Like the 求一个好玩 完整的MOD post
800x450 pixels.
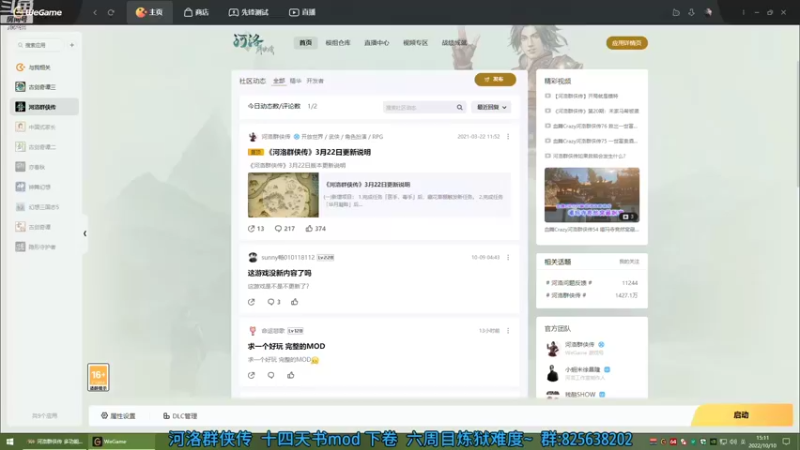tap(290, 375)
